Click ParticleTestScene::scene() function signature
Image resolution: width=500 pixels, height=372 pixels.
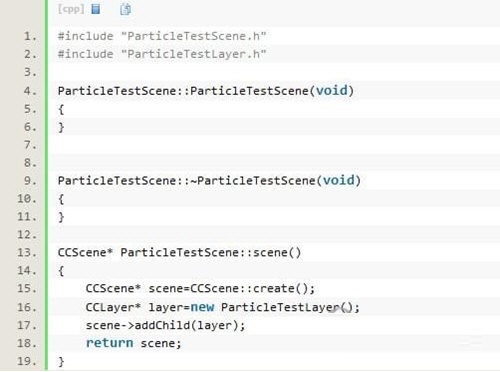pos(211,252)
